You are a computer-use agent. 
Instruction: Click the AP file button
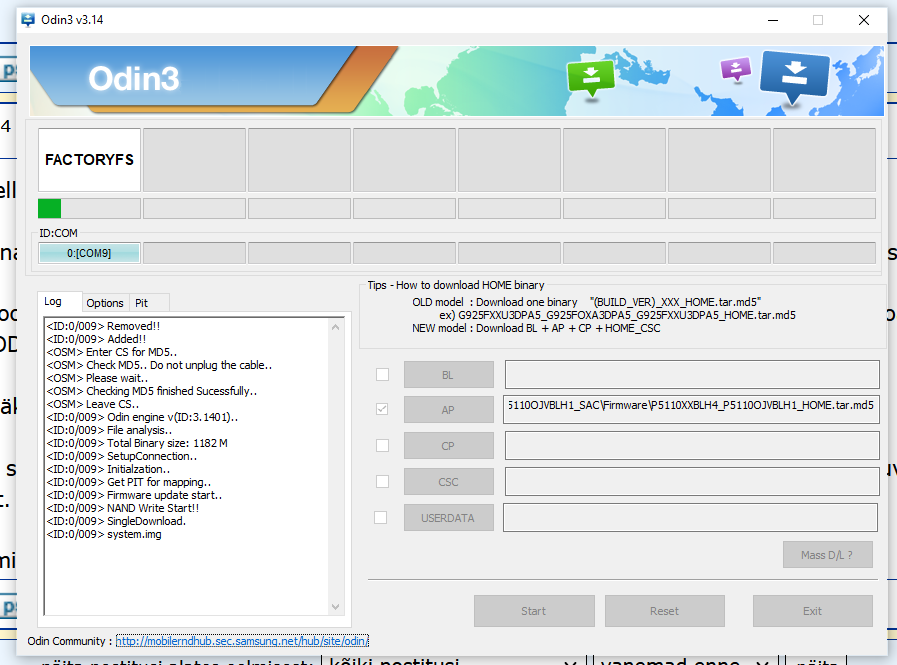coord(448,410)
